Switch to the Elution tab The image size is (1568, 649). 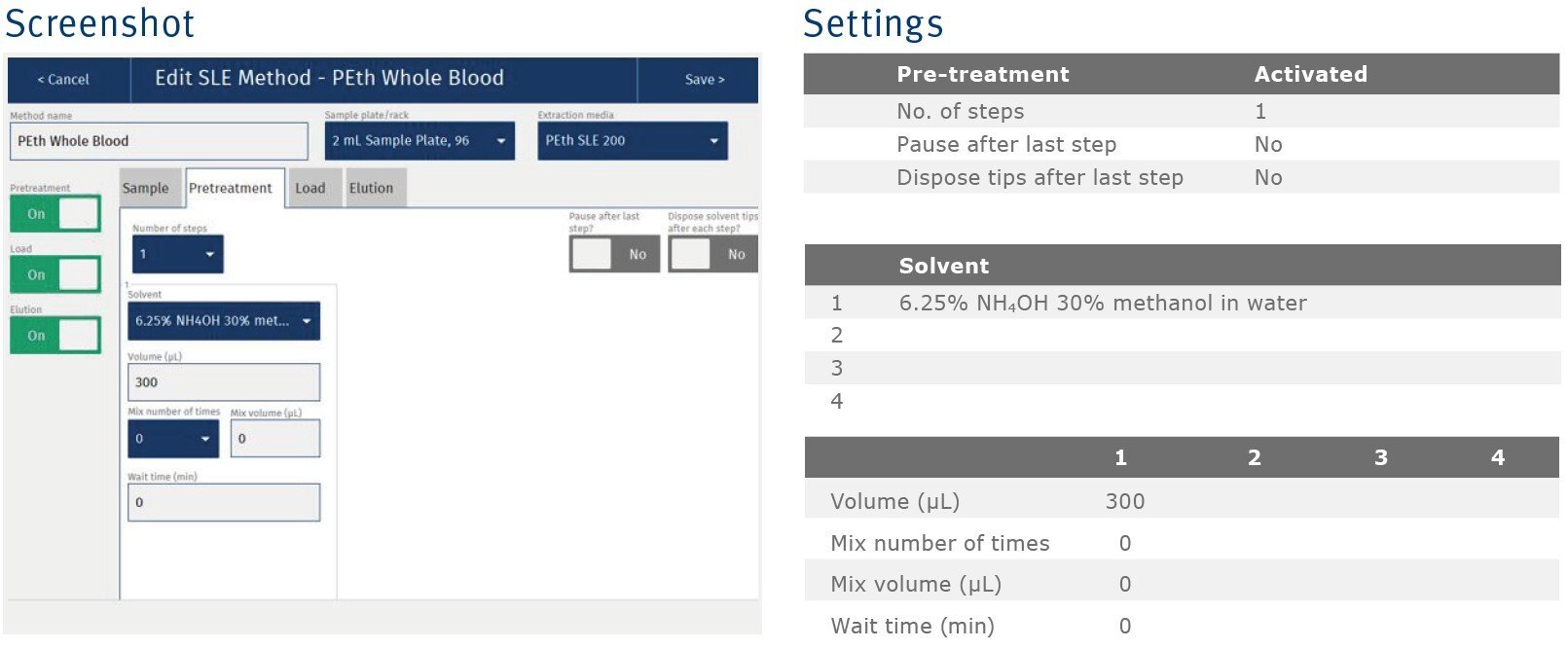371,188
